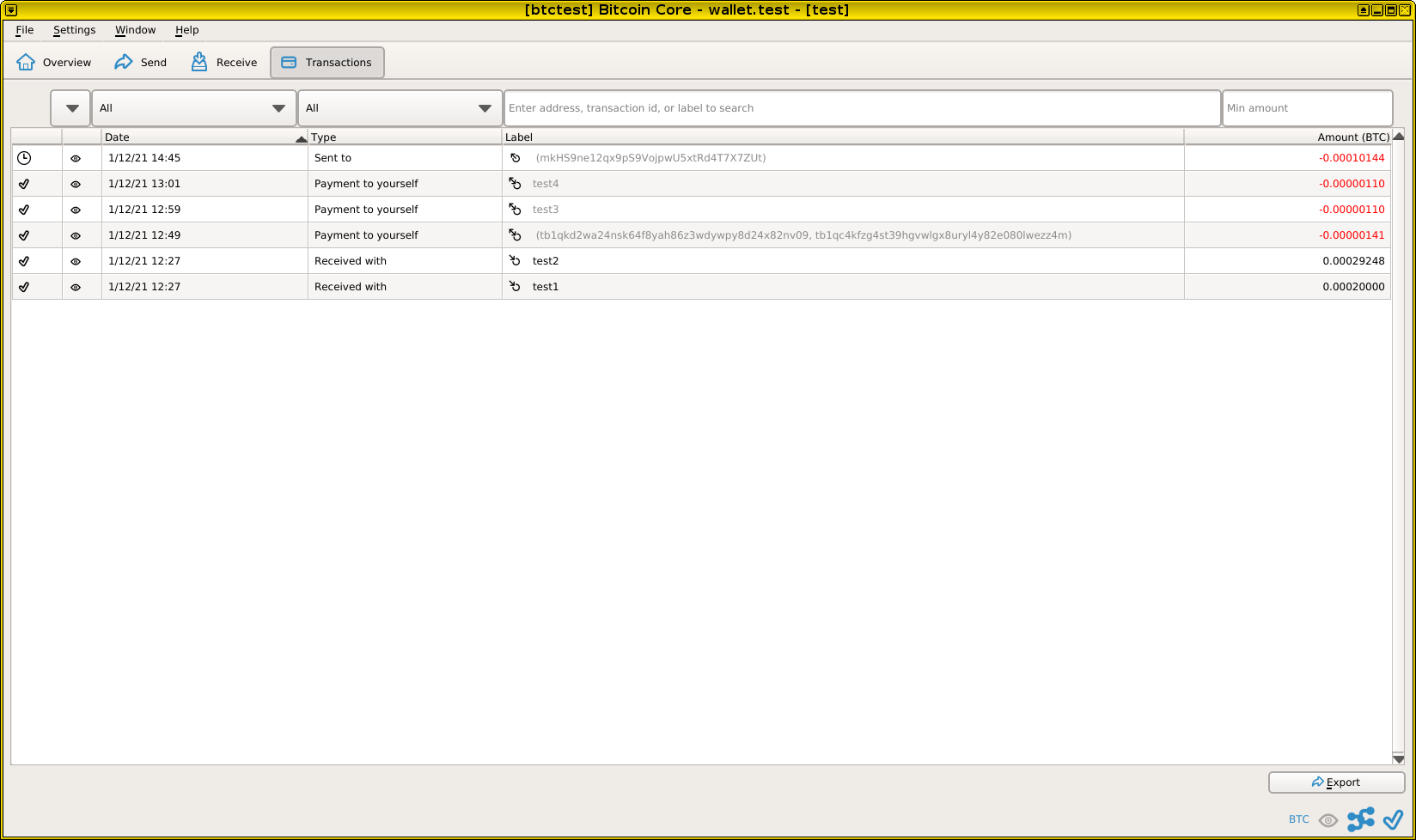Click the status bar watch-only eye icon
The height and width of the screenshot is (840, 1416).
pos(1328,820)
